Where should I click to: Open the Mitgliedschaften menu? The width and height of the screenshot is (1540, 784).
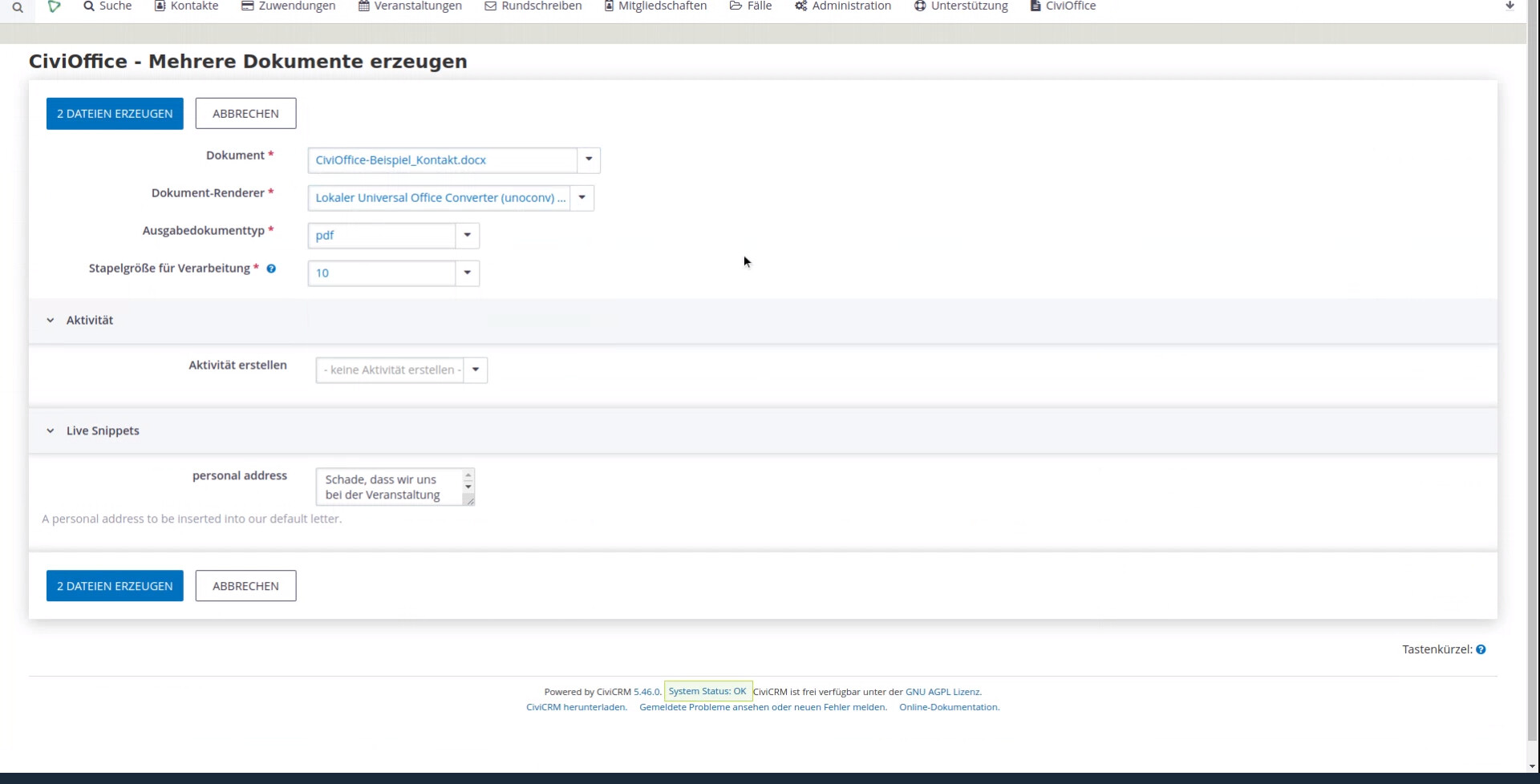(x=655, y=6)
